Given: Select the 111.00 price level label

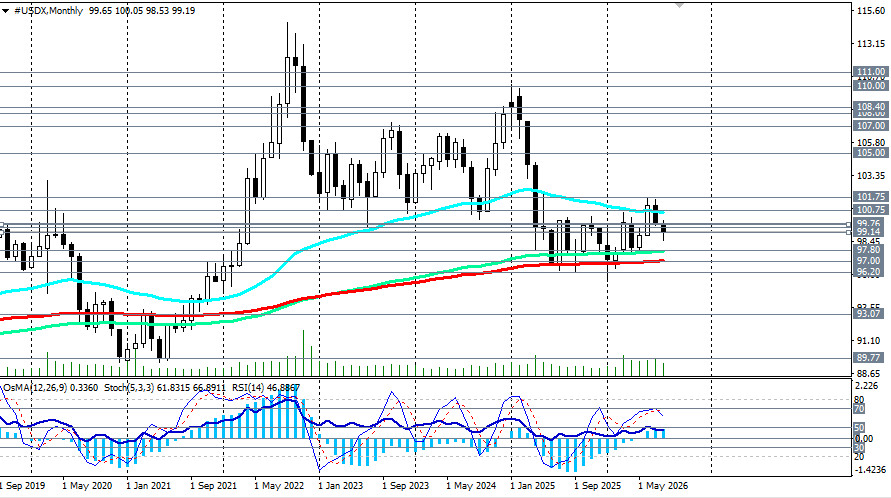Looking at the screenshot, I should pyautogui.click(x=871, y=72).
